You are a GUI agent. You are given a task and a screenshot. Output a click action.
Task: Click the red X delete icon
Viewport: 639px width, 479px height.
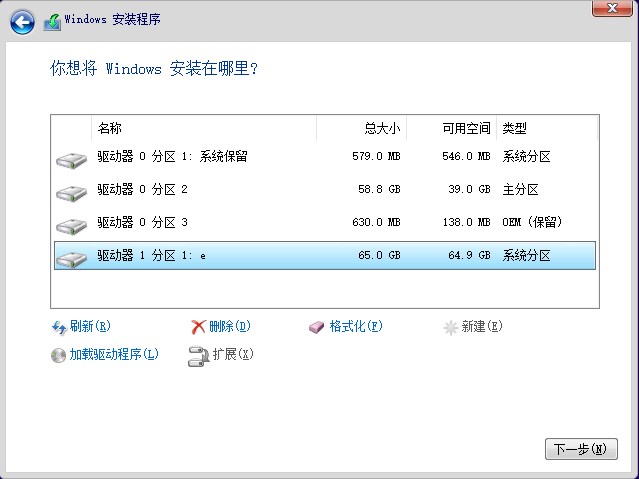199,327
